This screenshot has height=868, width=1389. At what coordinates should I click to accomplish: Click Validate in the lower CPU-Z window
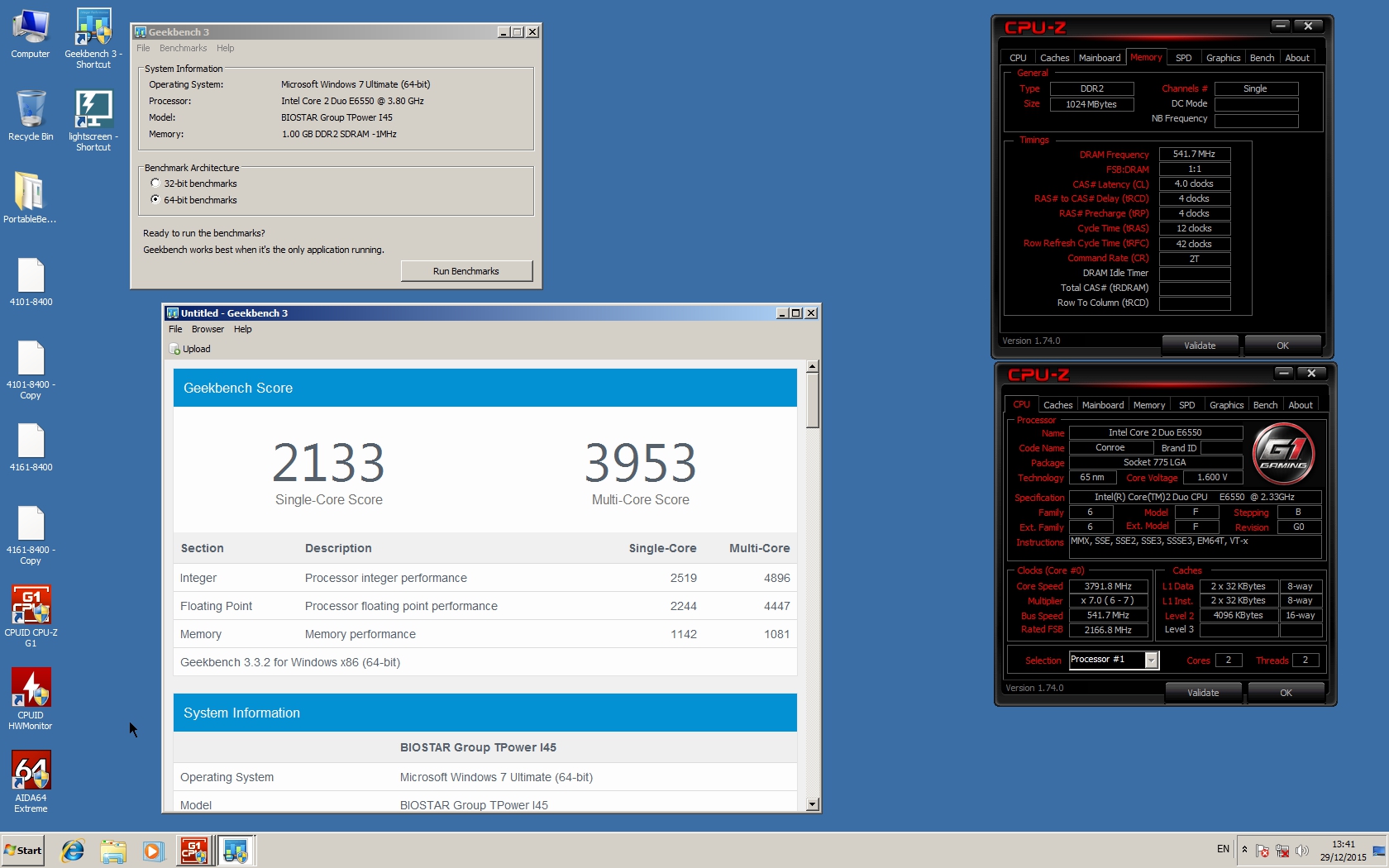click(1203, 693)
